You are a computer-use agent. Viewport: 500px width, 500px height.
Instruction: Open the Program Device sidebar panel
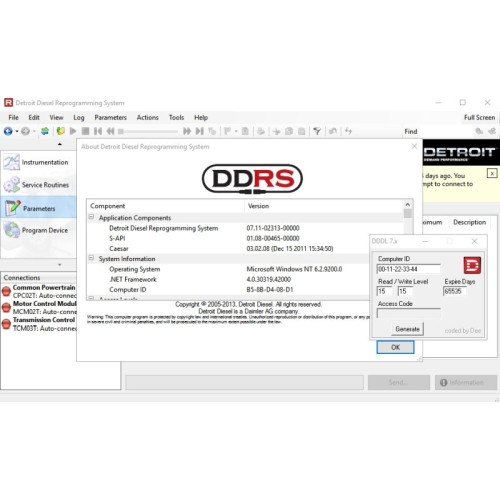click(39, 230)
